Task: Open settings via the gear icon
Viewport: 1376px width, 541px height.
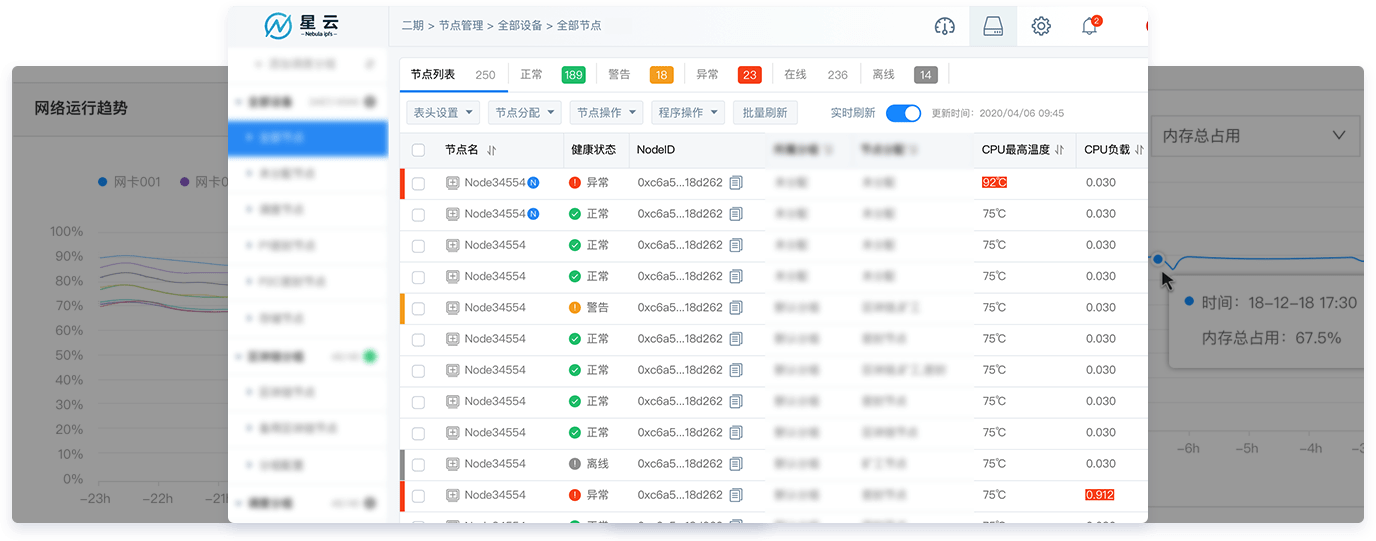Action: click(x=1041, y=26)
